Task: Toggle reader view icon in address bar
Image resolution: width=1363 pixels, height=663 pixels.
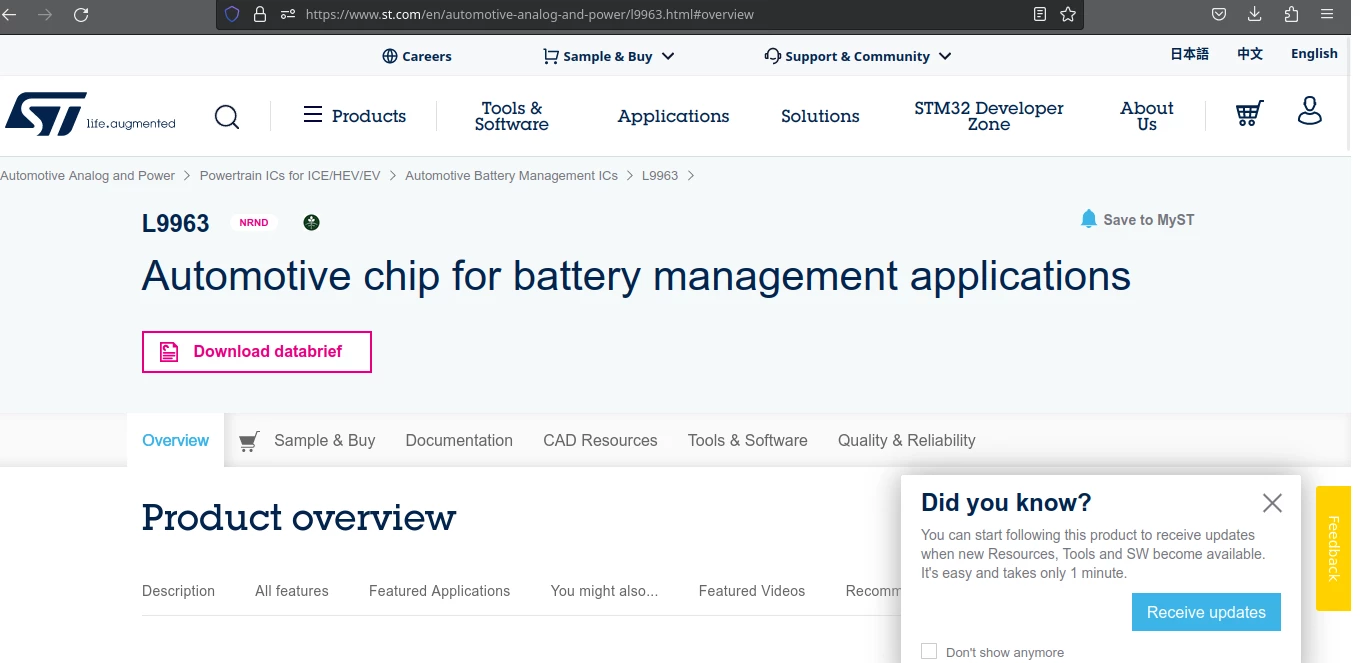Action: click(x=1040, y=15)
